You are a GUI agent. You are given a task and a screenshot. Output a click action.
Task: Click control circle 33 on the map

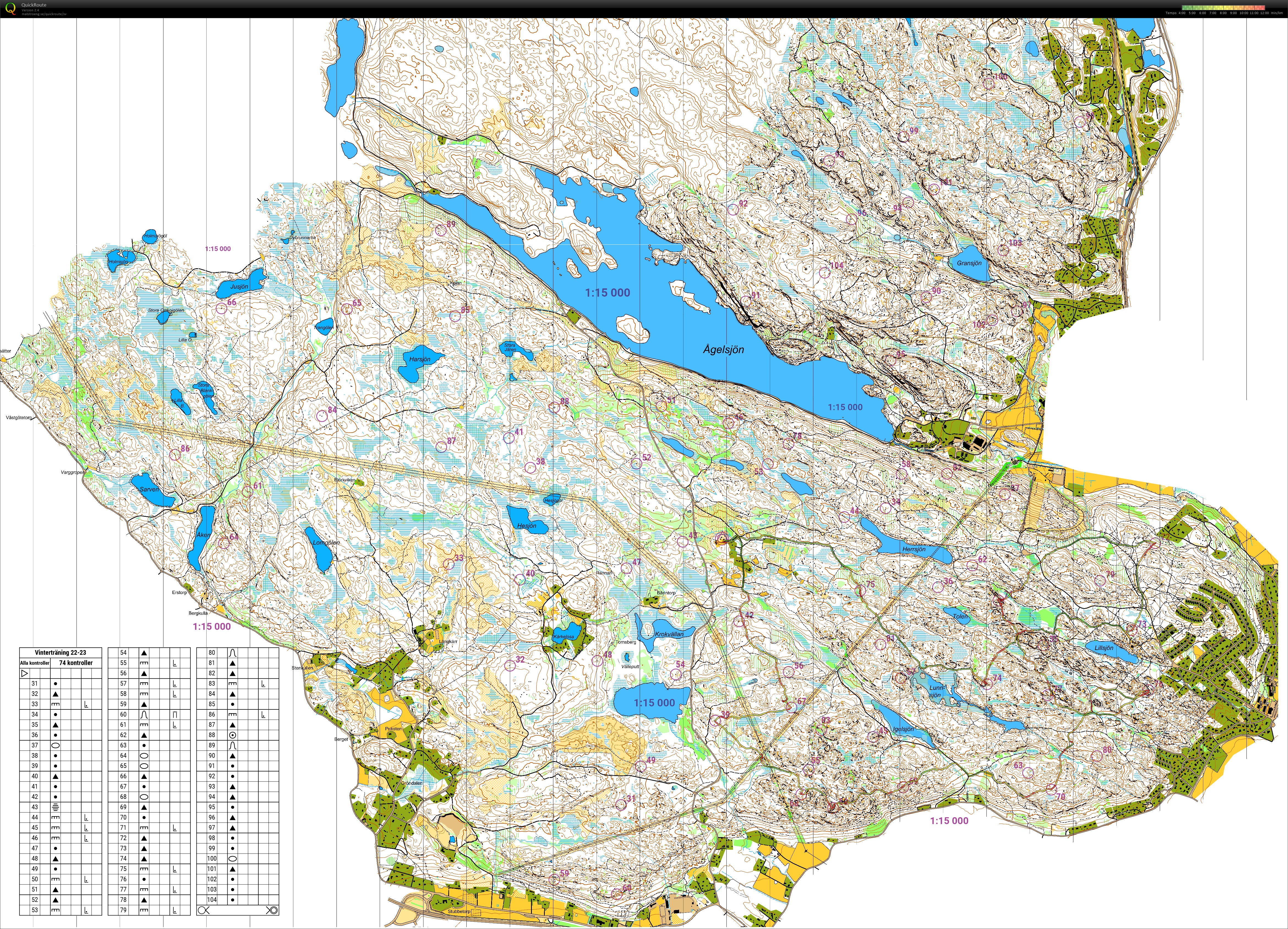(x=449, y=564)
